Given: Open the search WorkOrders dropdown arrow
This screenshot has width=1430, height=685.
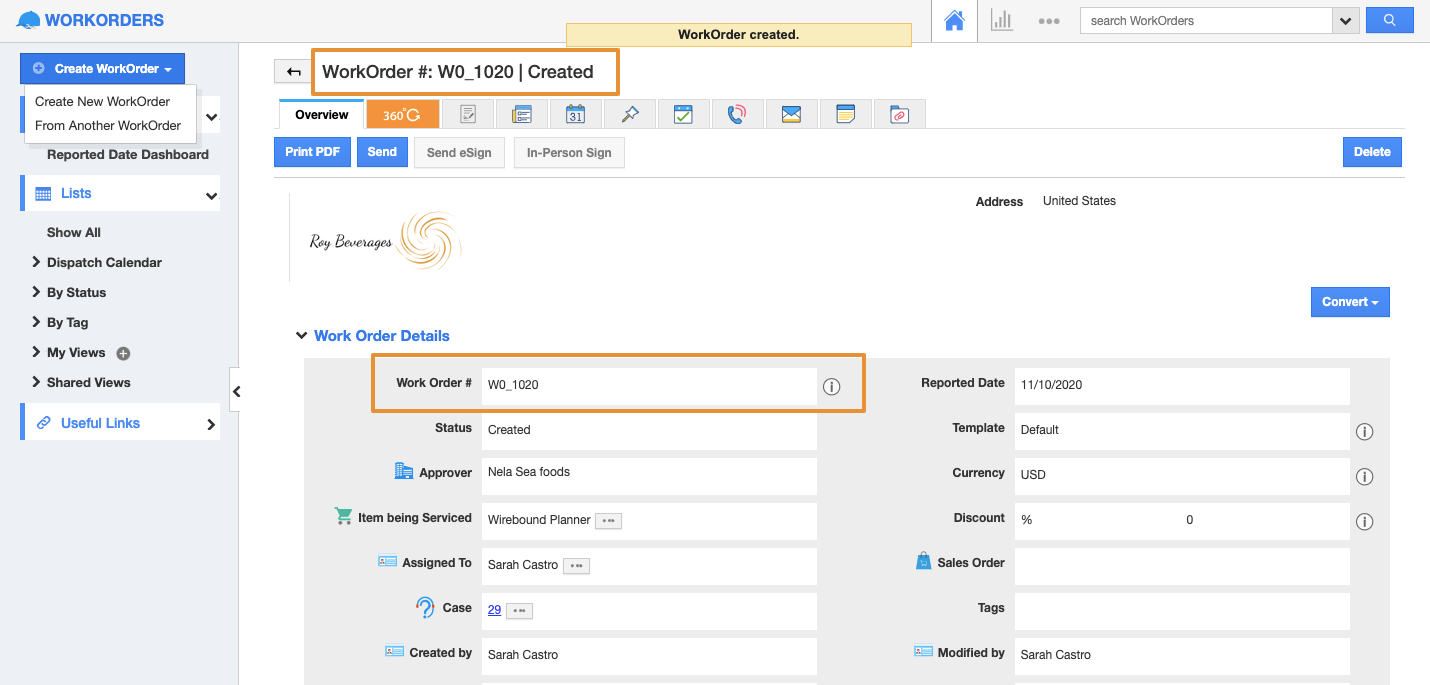Looking at the screenshot, I should [1345, 21].
